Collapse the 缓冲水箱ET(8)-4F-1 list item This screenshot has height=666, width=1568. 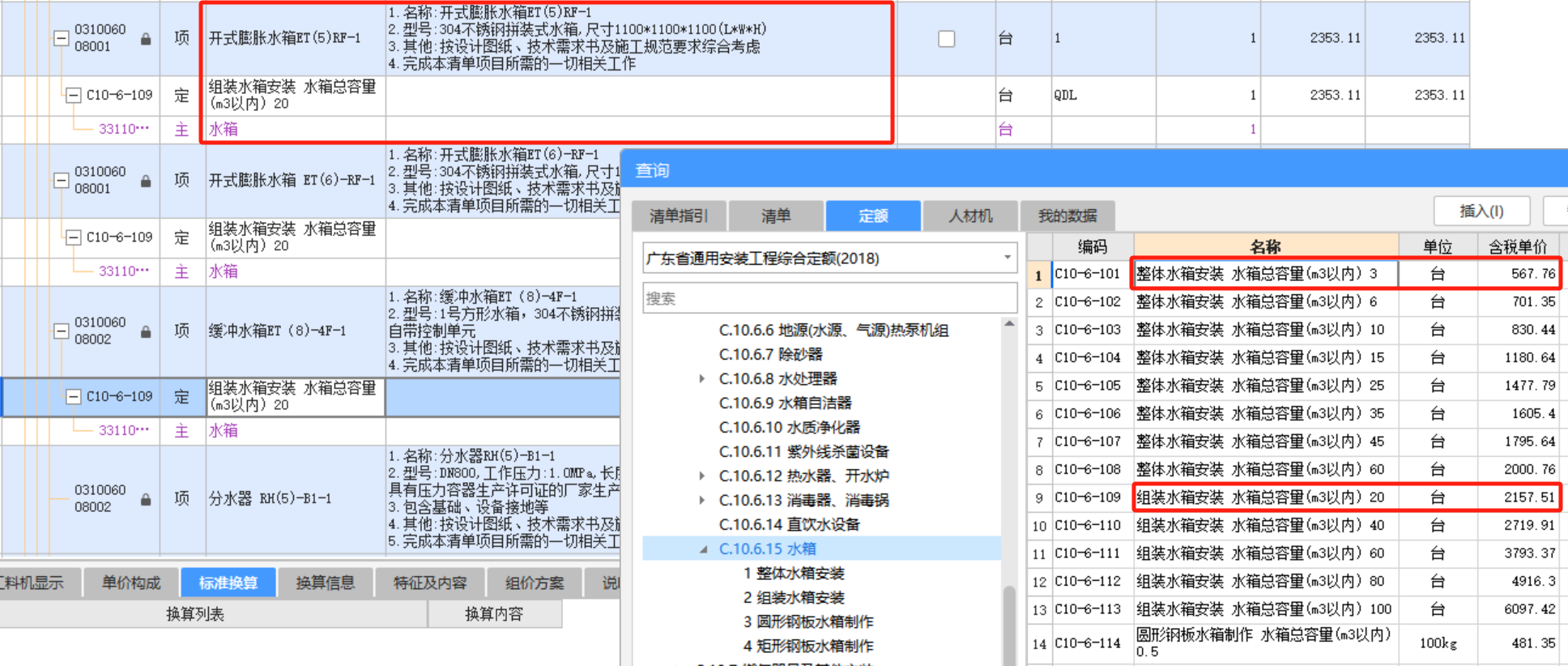(61, 331)
